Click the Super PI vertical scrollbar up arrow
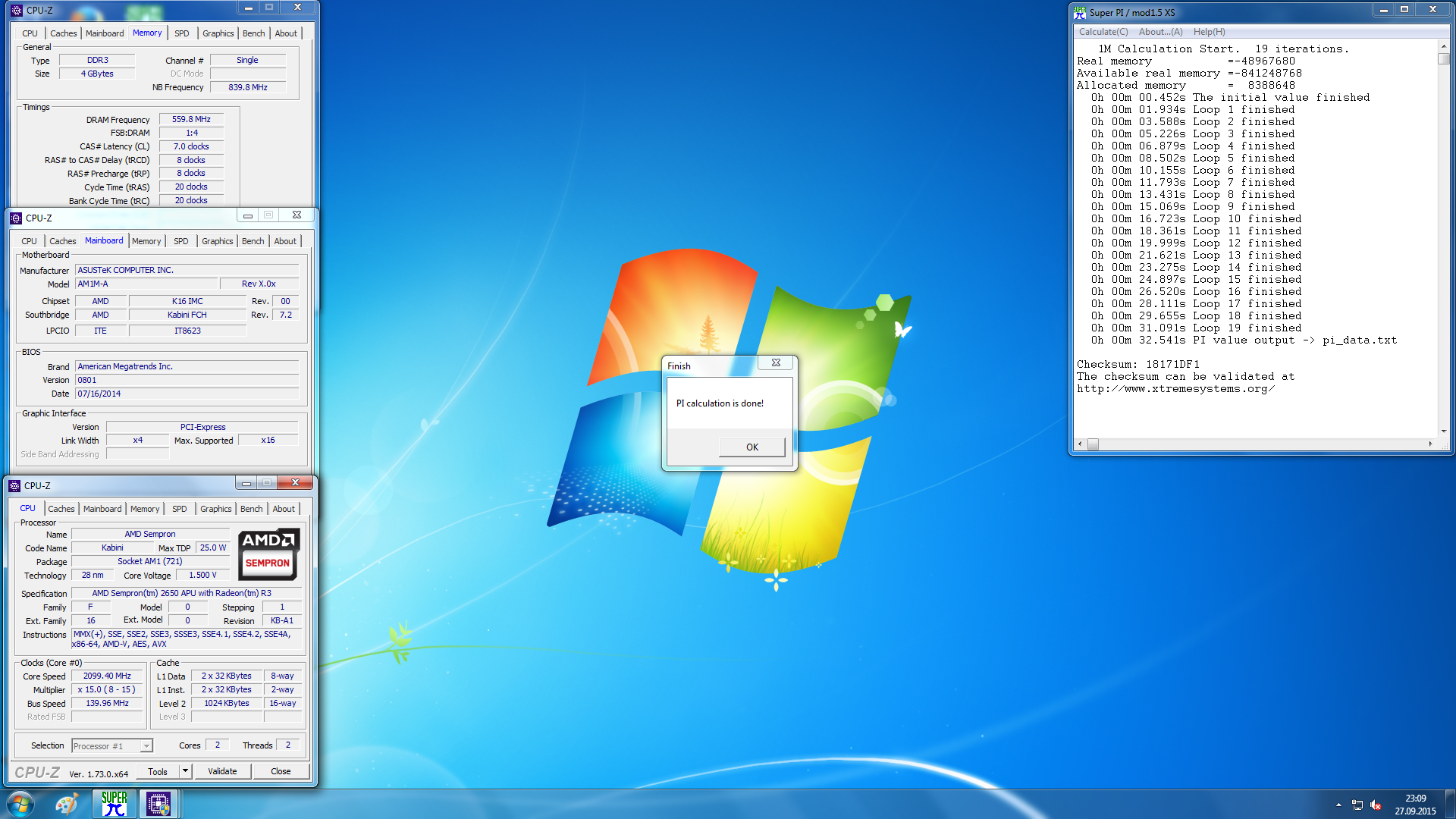Image resolution: width=1456 pixels, height=819 pixels. click(x=1443, y=46)
